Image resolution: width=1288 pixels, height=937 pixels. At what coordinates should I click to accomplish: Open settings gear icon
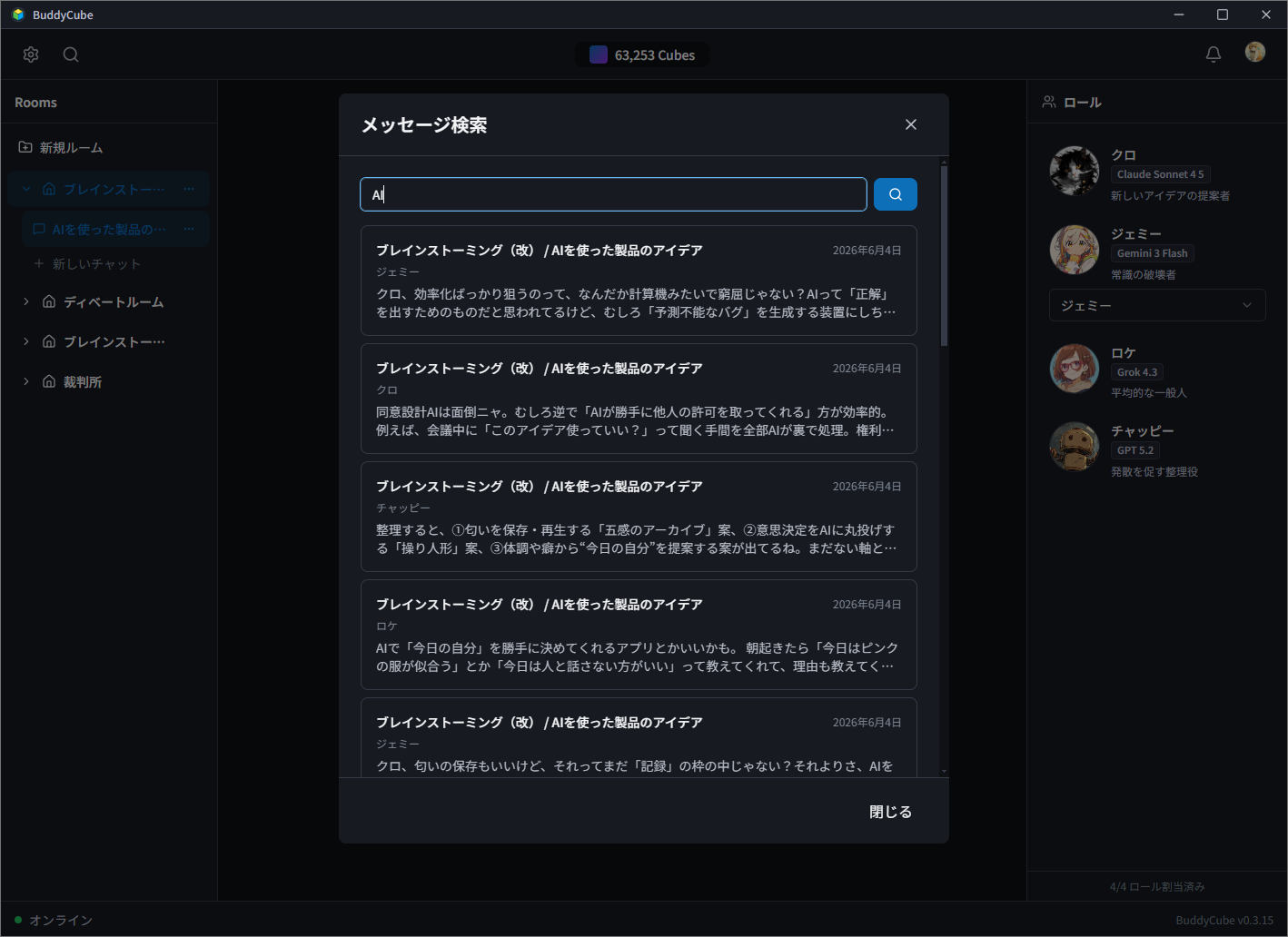coord(31,54)
